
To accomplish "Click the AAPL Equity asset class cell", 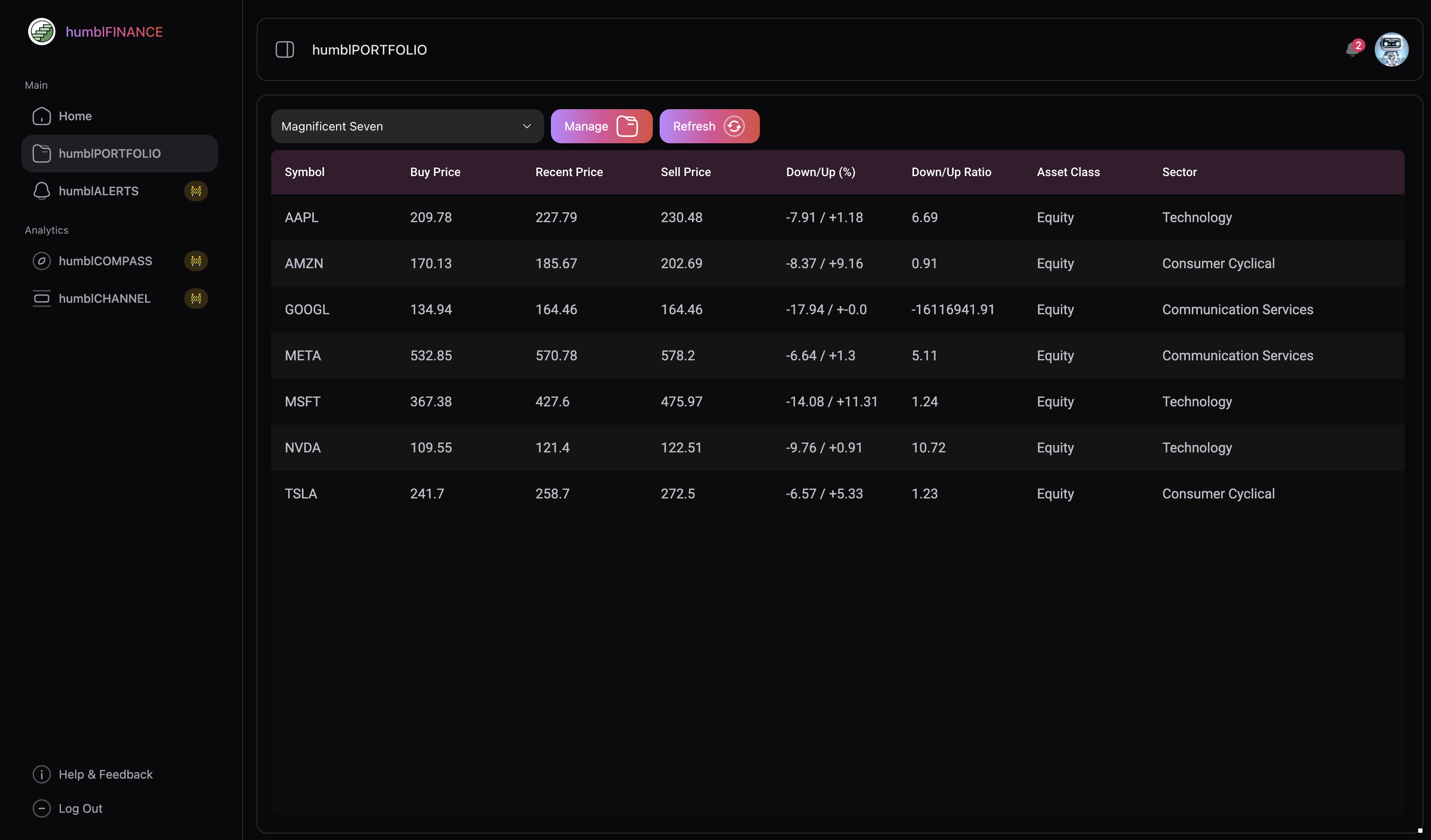I will (1055, 217).
